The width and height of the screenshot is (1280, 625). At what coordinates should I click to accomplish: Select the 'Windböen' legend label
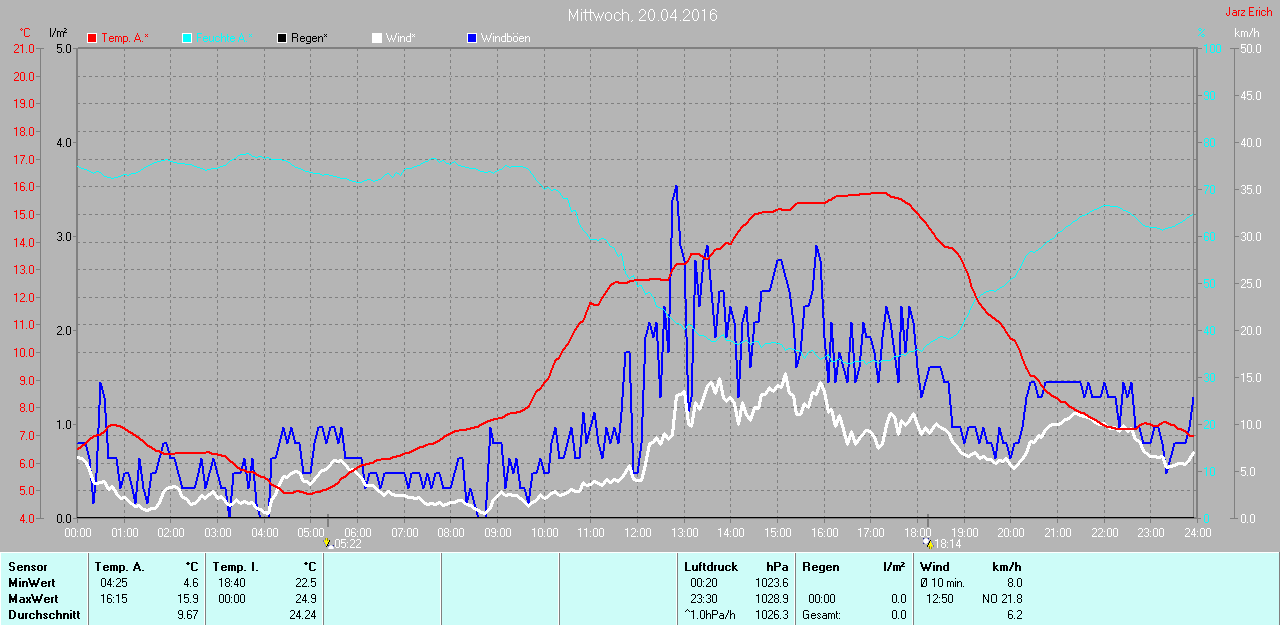[506, 38]
